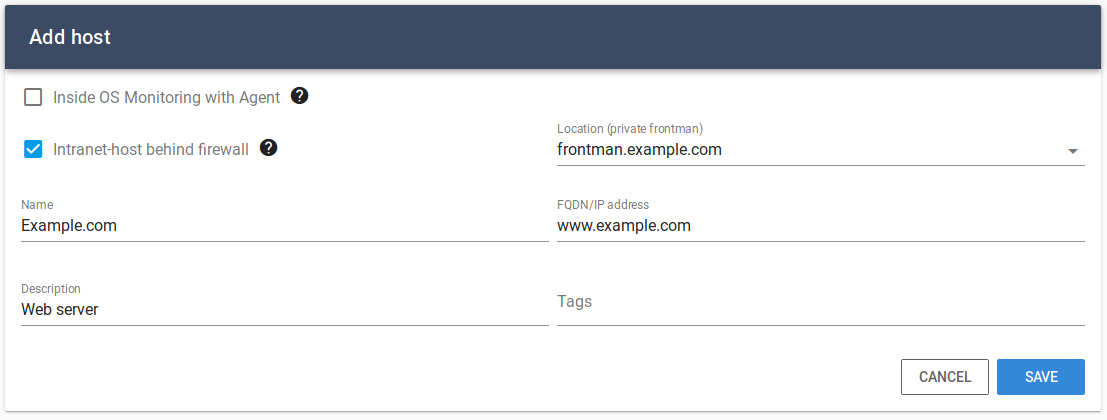This screenshot has height=420, width=1107.
Task: Click the dark blue dialog header bar
Action: pyautogui.click(x=553, y=37)
